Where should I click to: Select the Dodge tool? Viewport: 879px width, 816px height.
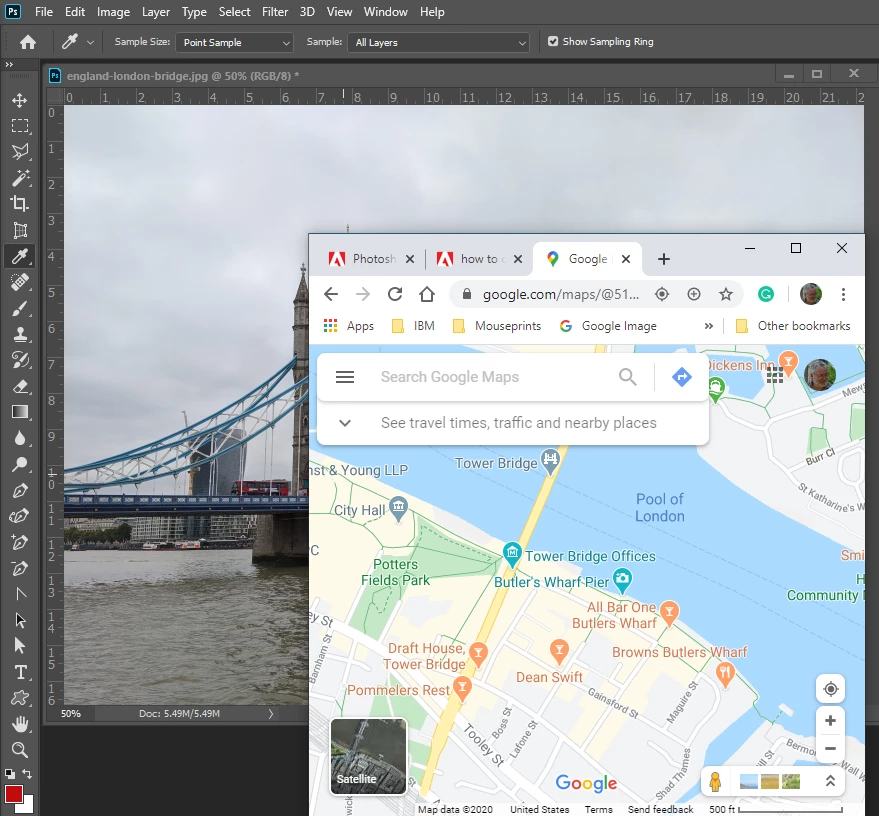20,464
